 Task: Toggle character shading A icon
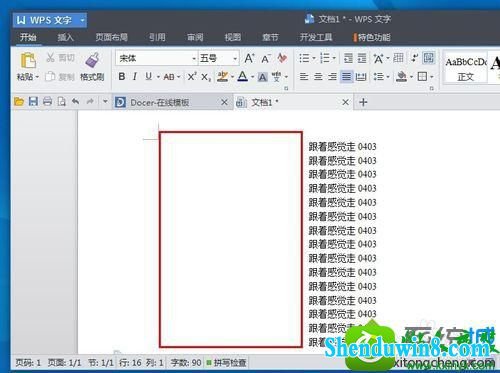tap(263, 77)
